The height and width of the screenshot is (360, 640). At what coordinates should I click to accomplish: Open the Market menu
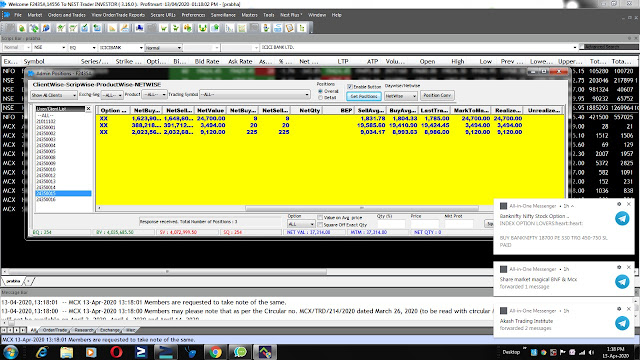[35, 15]
